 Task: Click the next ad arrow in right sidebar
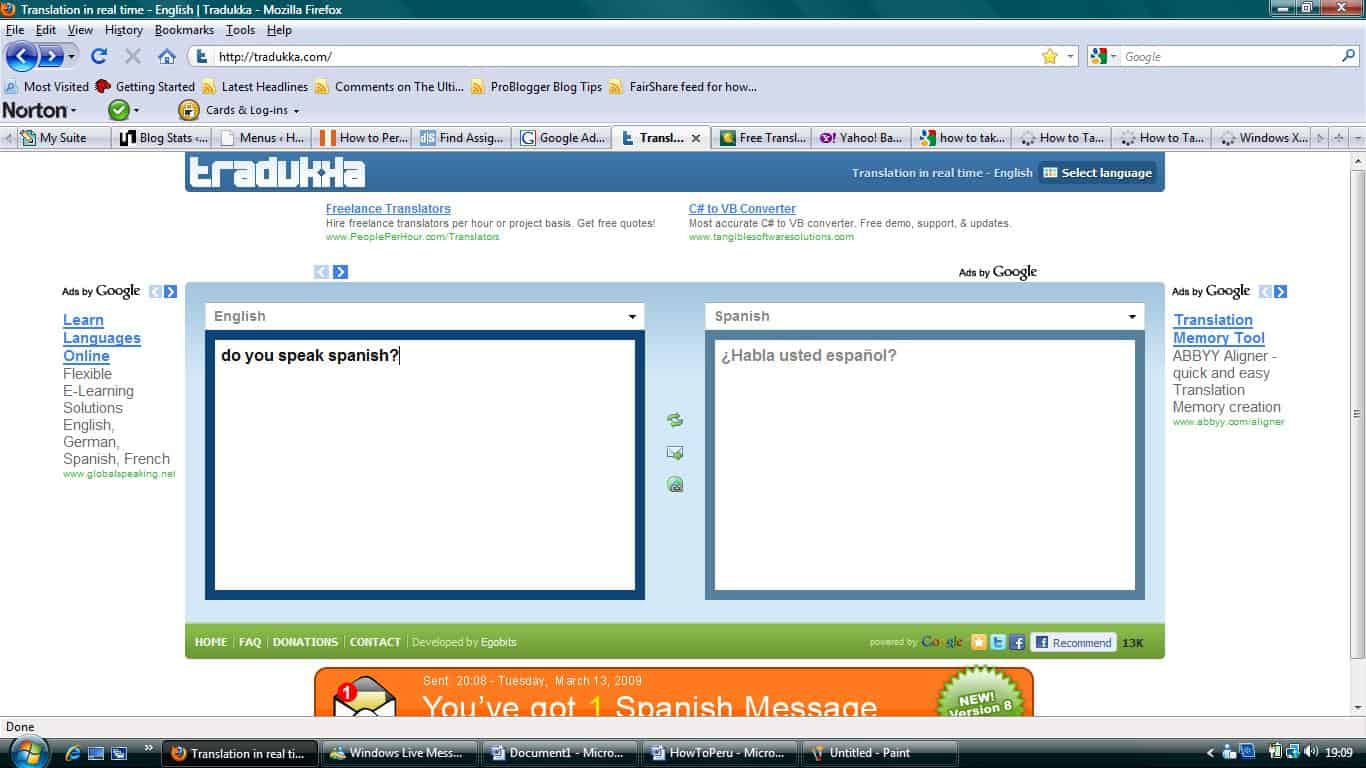(1281, 292)
